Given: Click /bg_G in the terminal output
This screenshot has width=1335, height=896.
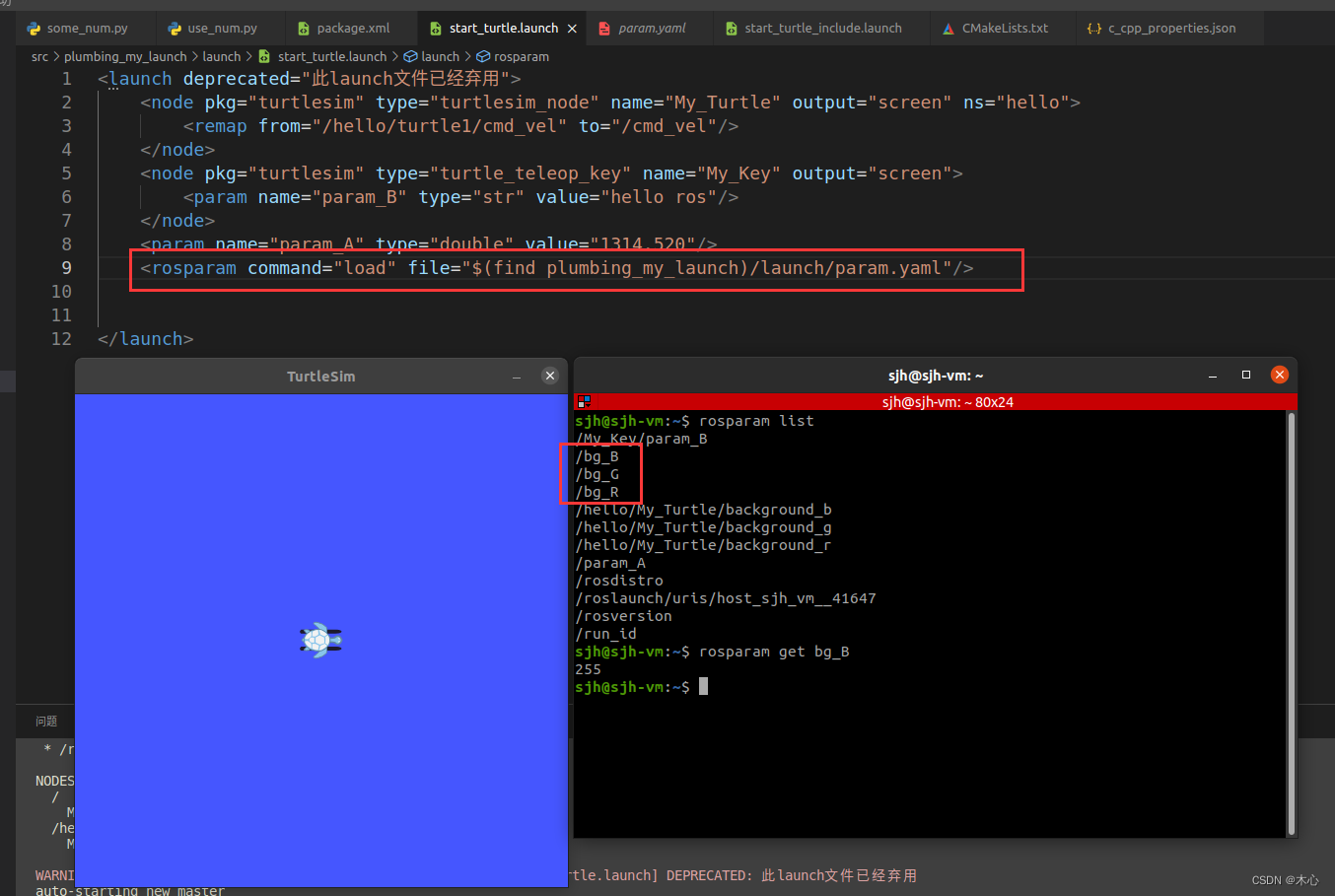Looking at the screenshot, I should coord(597,474).
